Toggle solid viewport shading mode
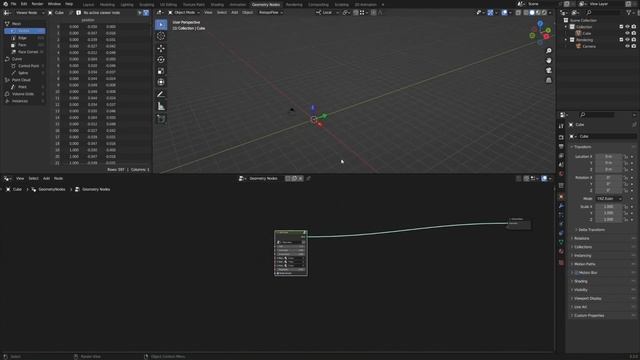 (532, 13)
